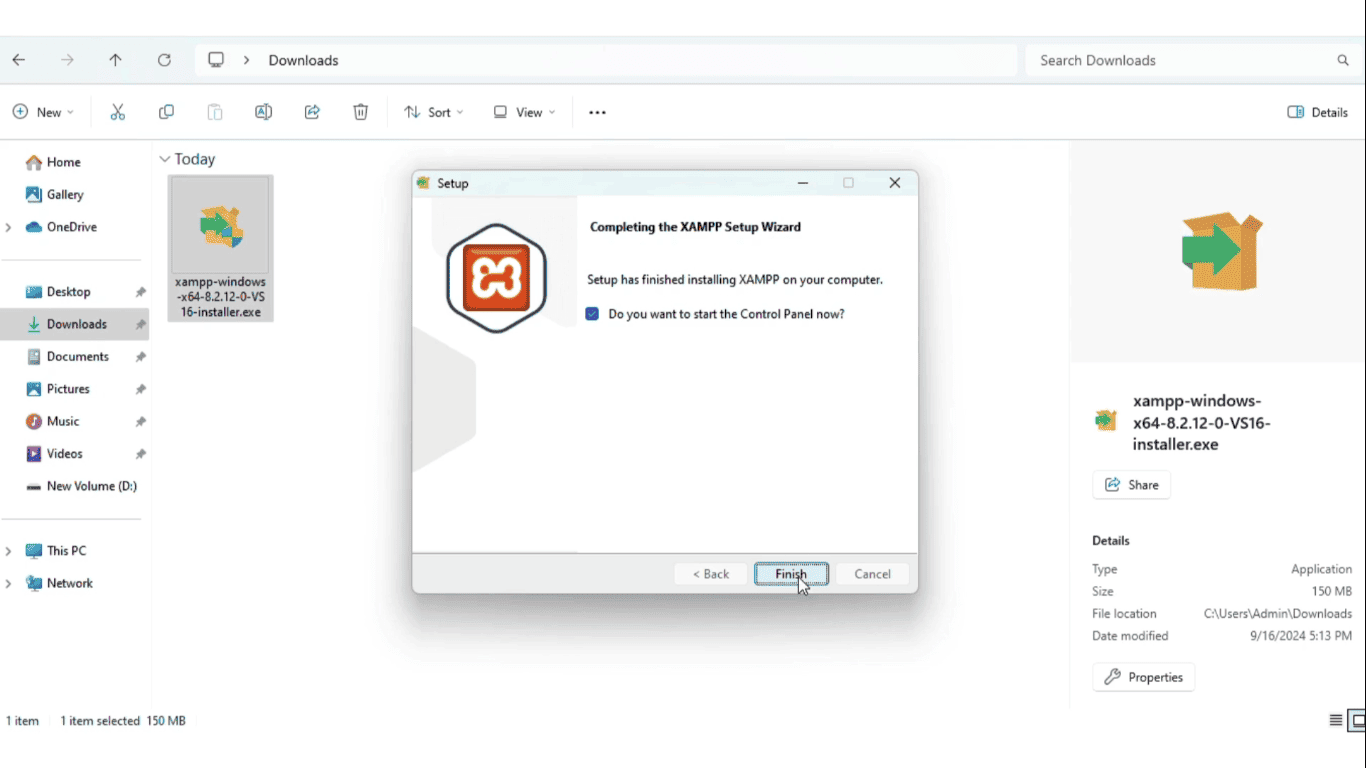Close the Setup window with X
The width and height of the screenshot is (1366, 768).
point(895,183)
